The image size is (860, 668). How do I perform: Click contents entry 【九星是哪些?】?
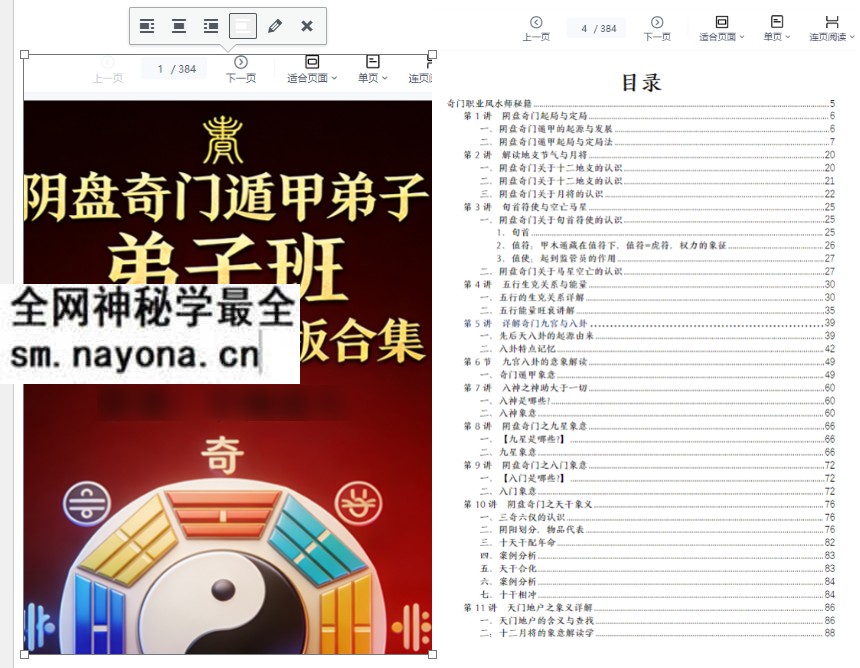point(658,439)
